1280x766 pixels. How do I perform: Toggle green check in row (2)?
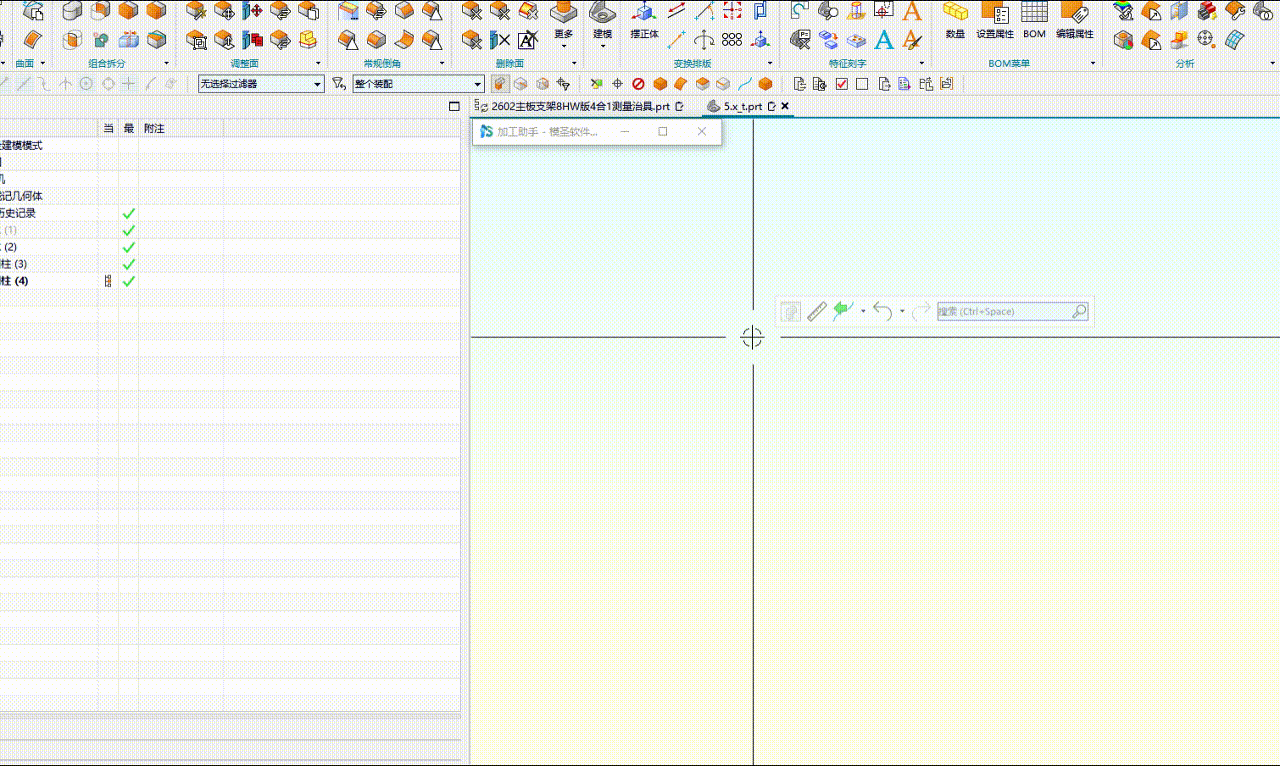[128, 247]
